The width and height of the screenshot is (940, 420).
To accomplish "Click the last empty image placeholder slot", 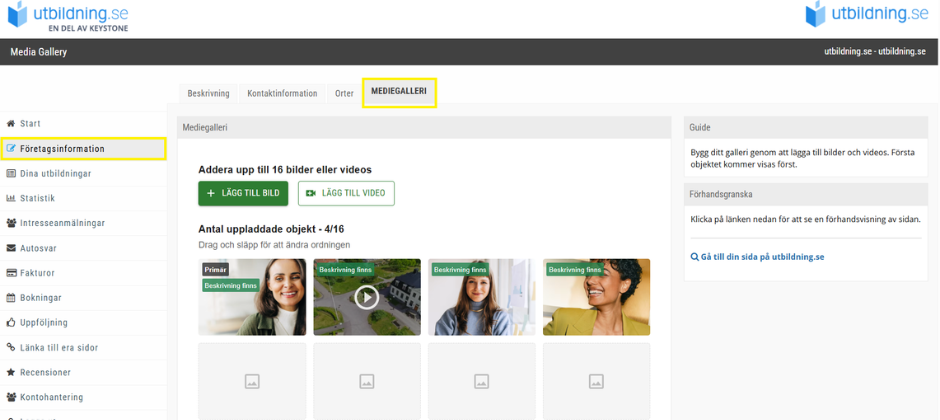I will coord(596,381).
